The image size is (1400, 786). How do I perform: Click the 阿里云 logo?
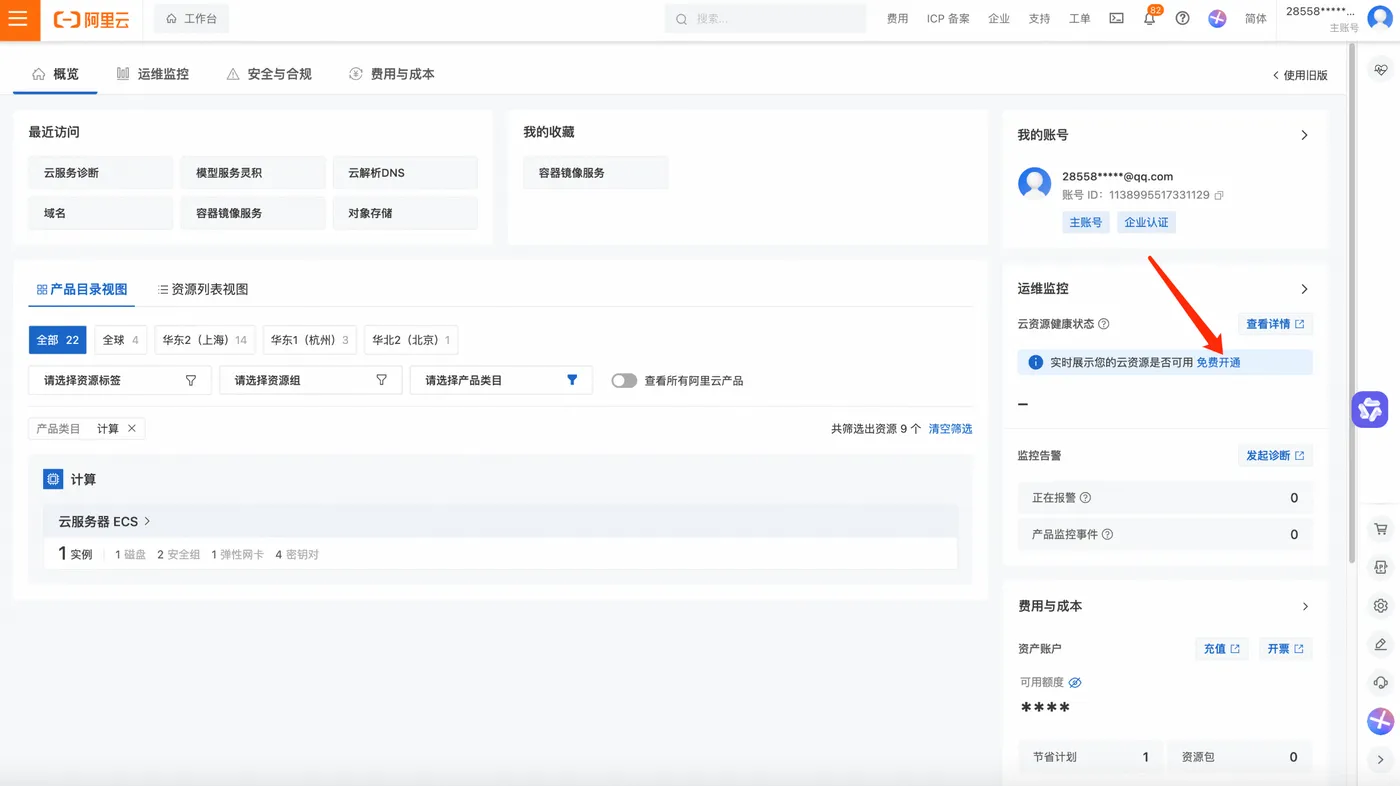(x=91, y=19)
